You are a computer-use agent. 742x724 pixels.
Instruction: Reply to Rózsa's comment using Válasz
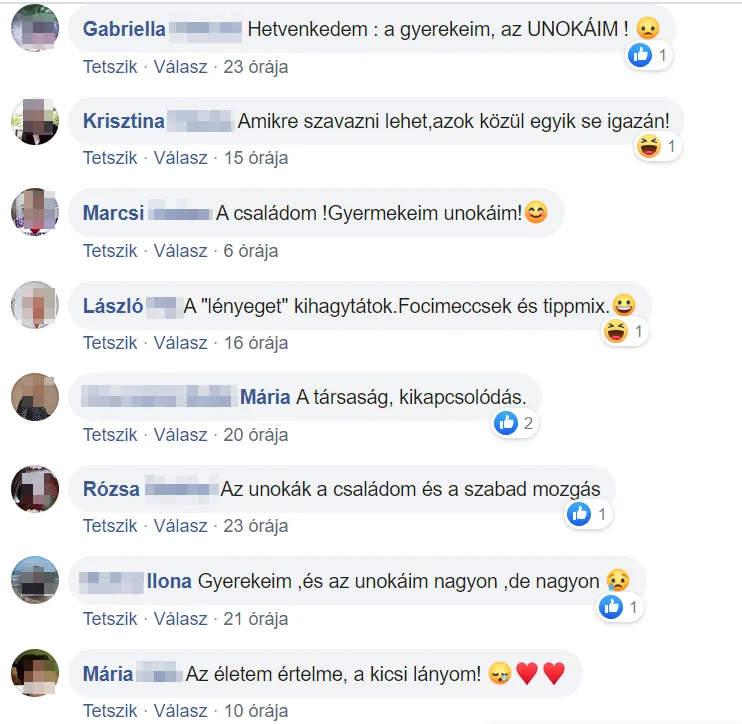click(180, 526)
